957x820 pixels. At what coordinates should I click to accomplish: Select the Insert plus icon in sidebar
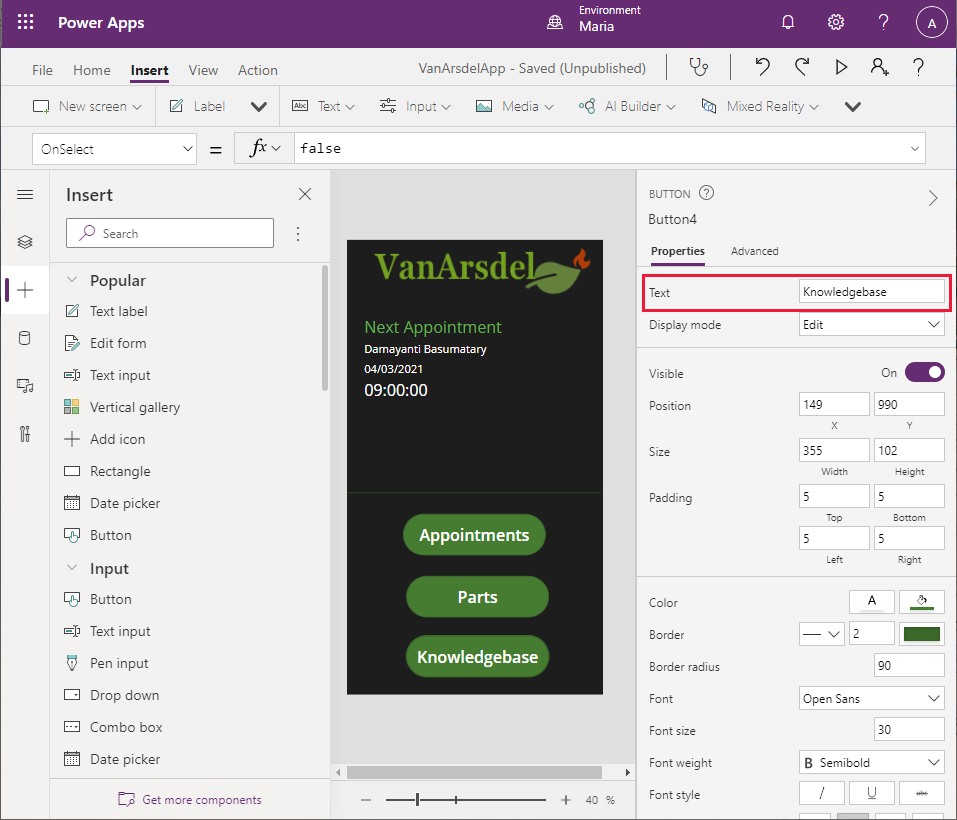coord(25,290)
